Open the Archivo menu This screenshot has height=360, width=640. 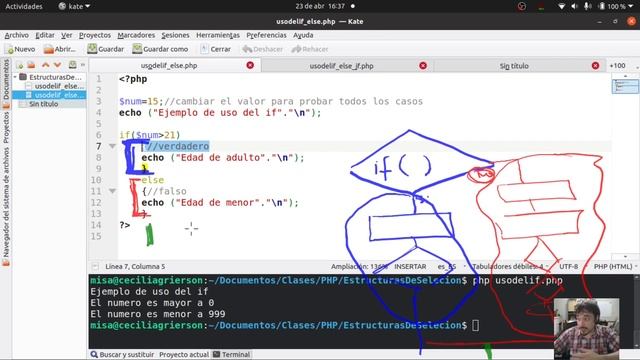(16, 36)
